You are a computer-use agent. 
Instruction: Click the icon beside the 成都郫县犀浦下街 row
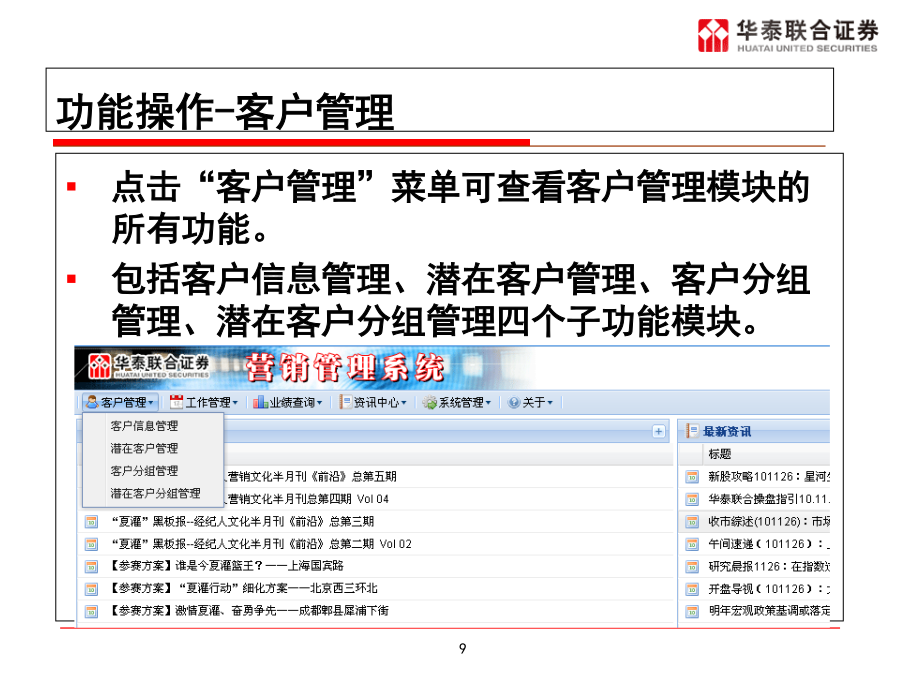tap(91, 611)
